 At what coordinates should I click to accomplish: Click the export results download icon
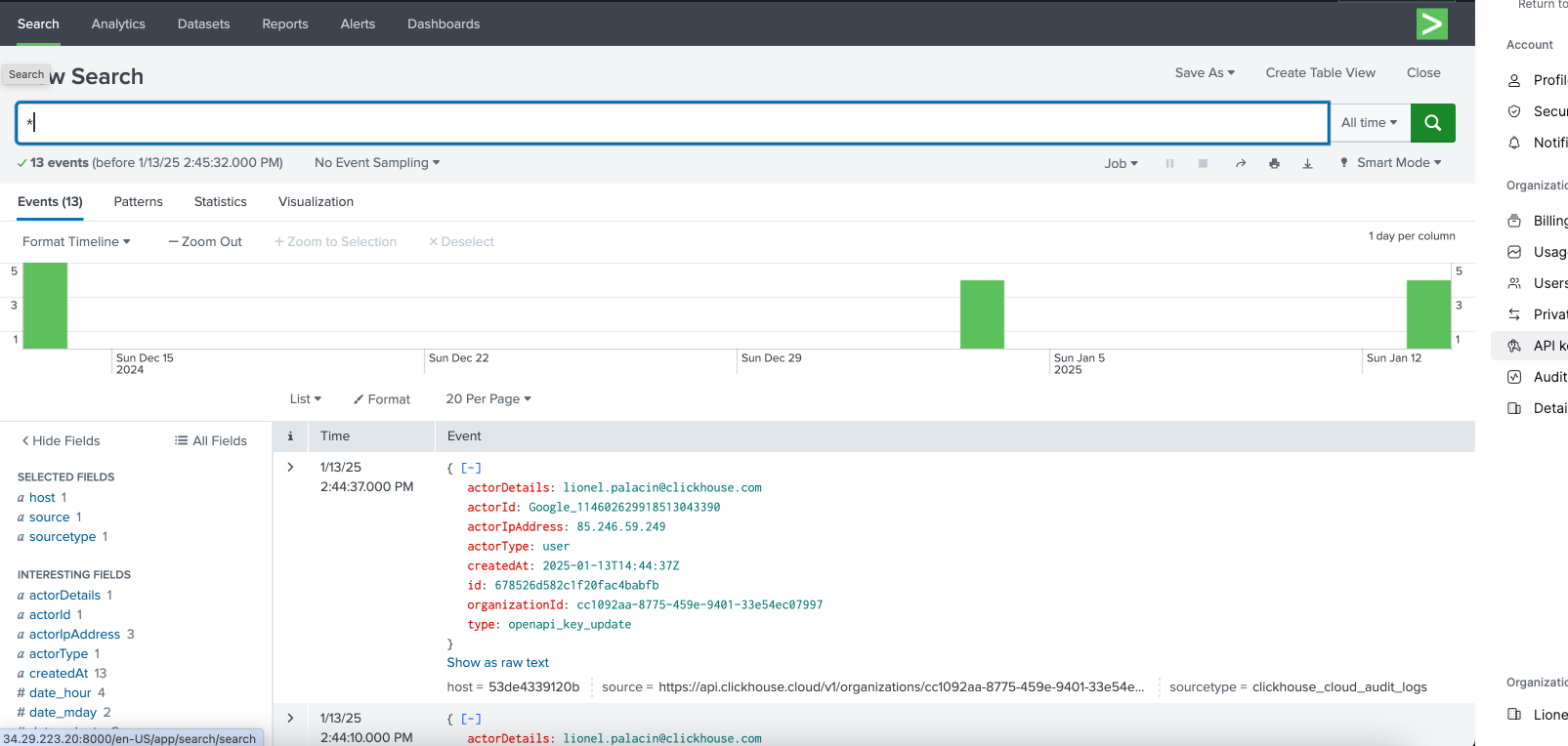coord(1307,164)
